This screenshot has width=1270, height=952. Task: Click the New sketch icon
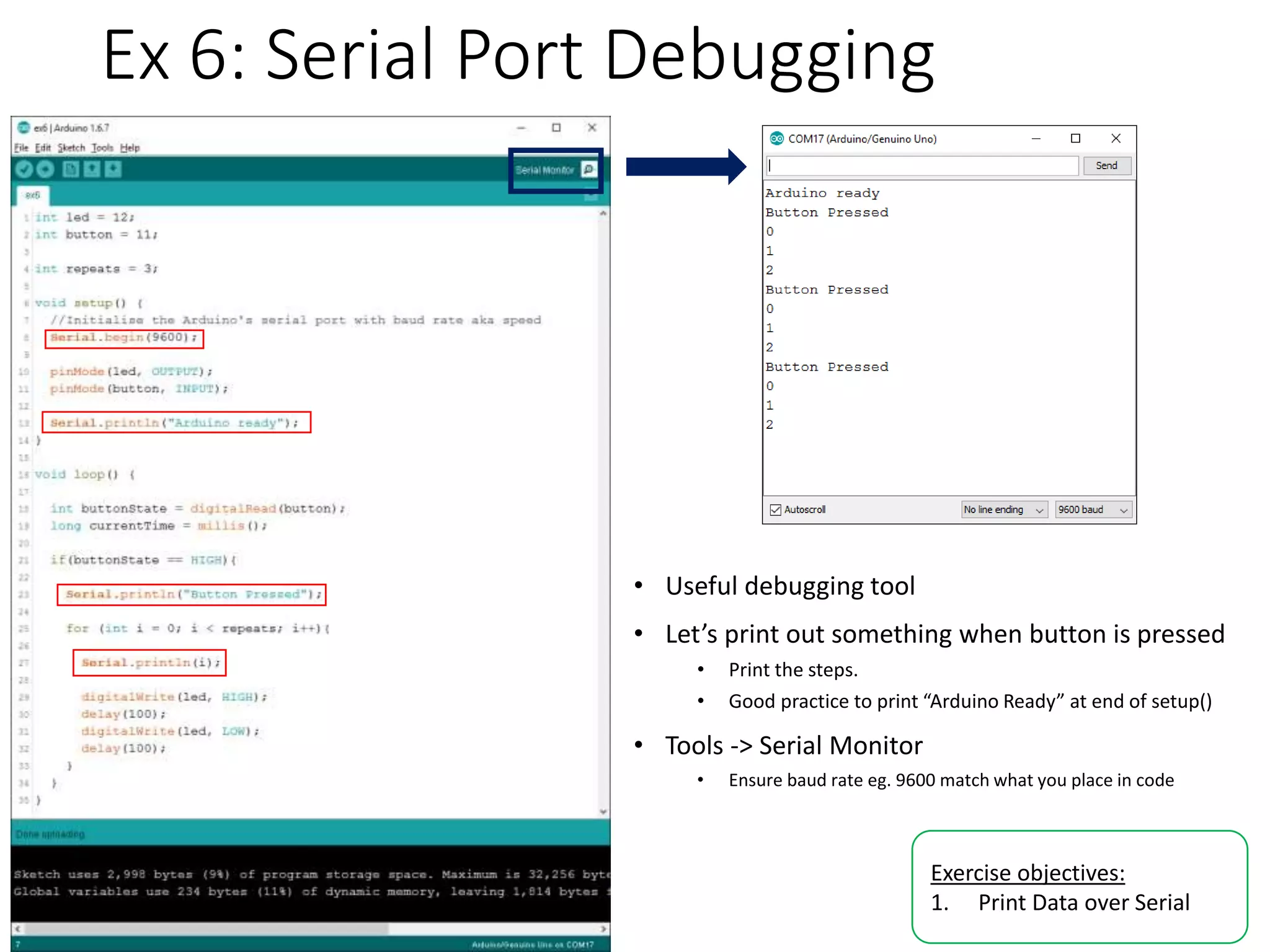click(71, 169)
